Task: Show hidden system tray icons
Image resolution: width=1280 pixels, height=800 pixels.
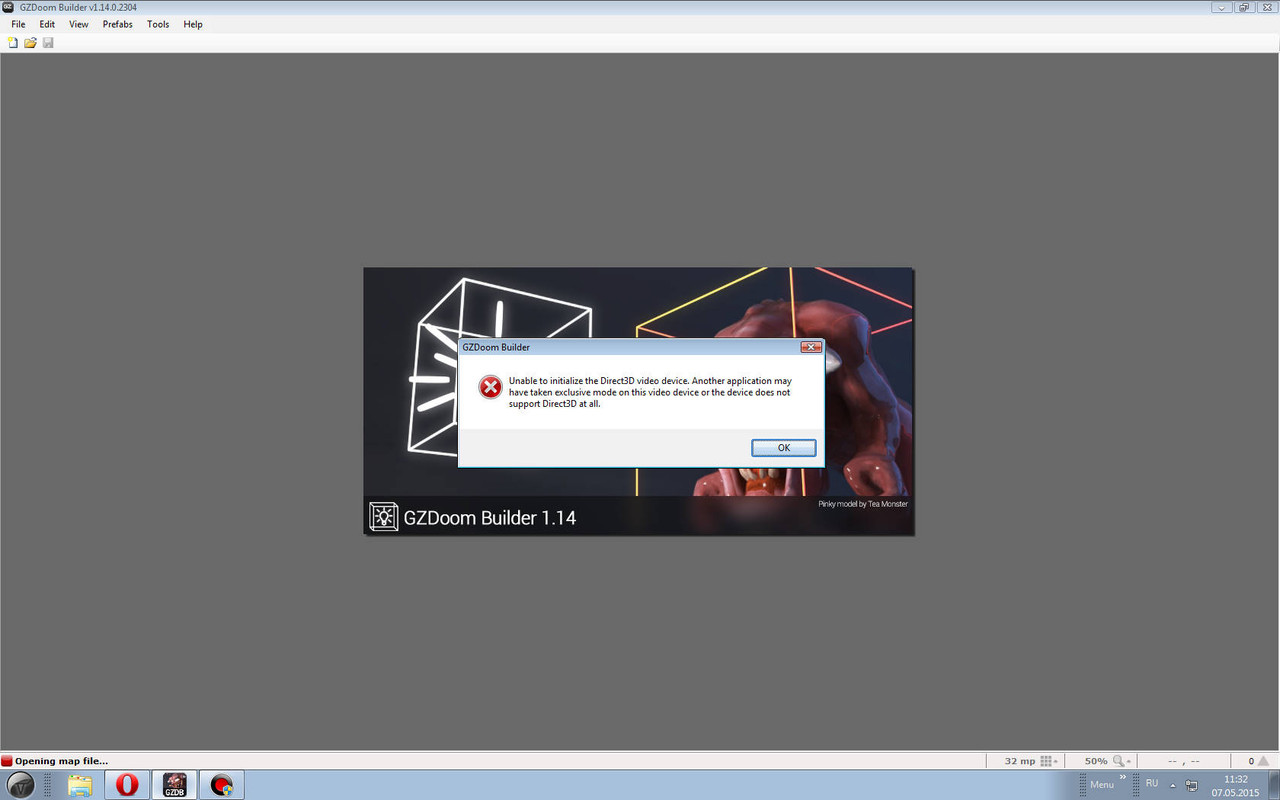Action: (1171, 784)
